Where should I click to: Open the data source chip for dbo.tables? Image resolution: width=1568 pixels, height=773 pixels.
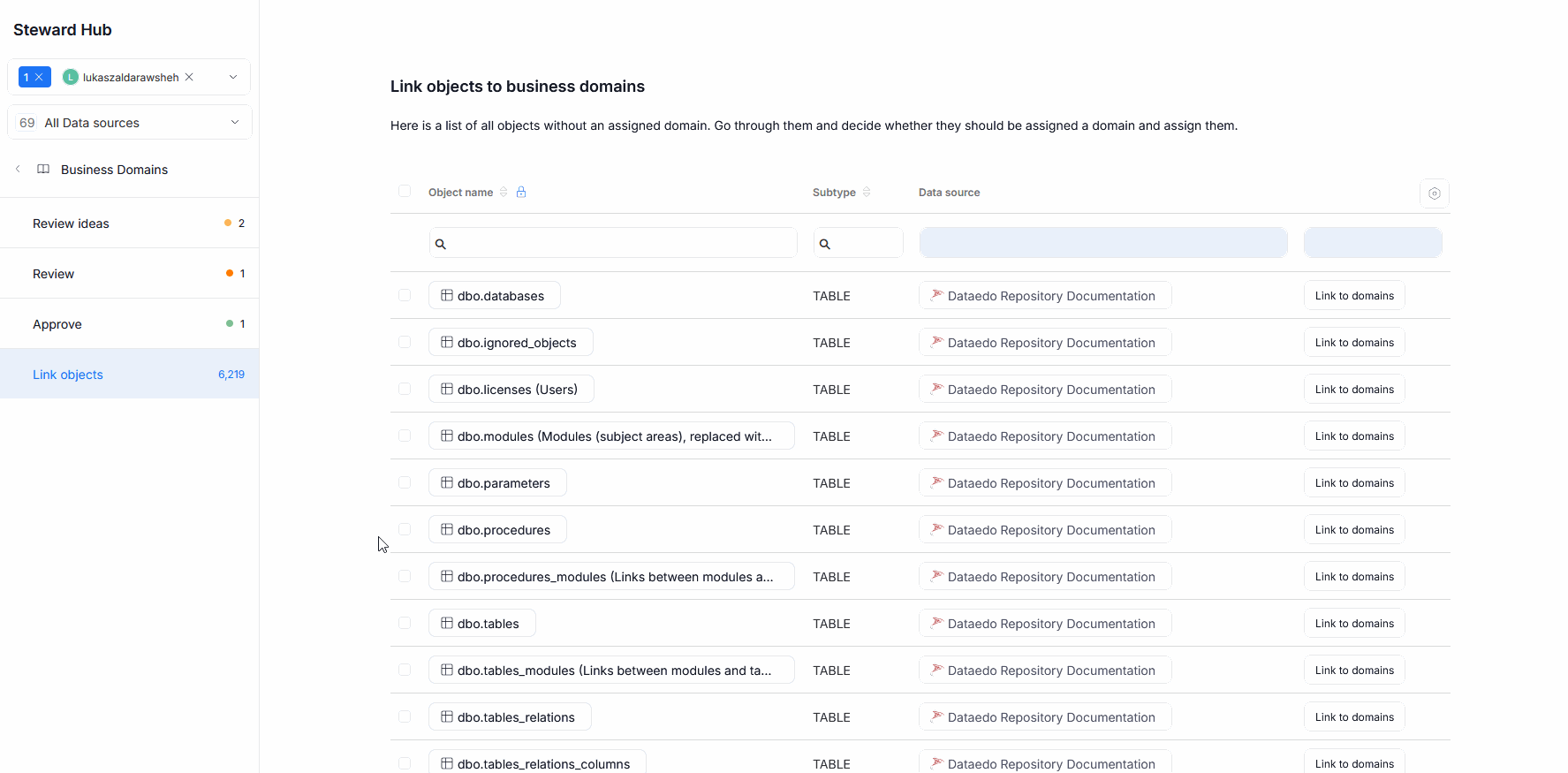click(1045, 624)
